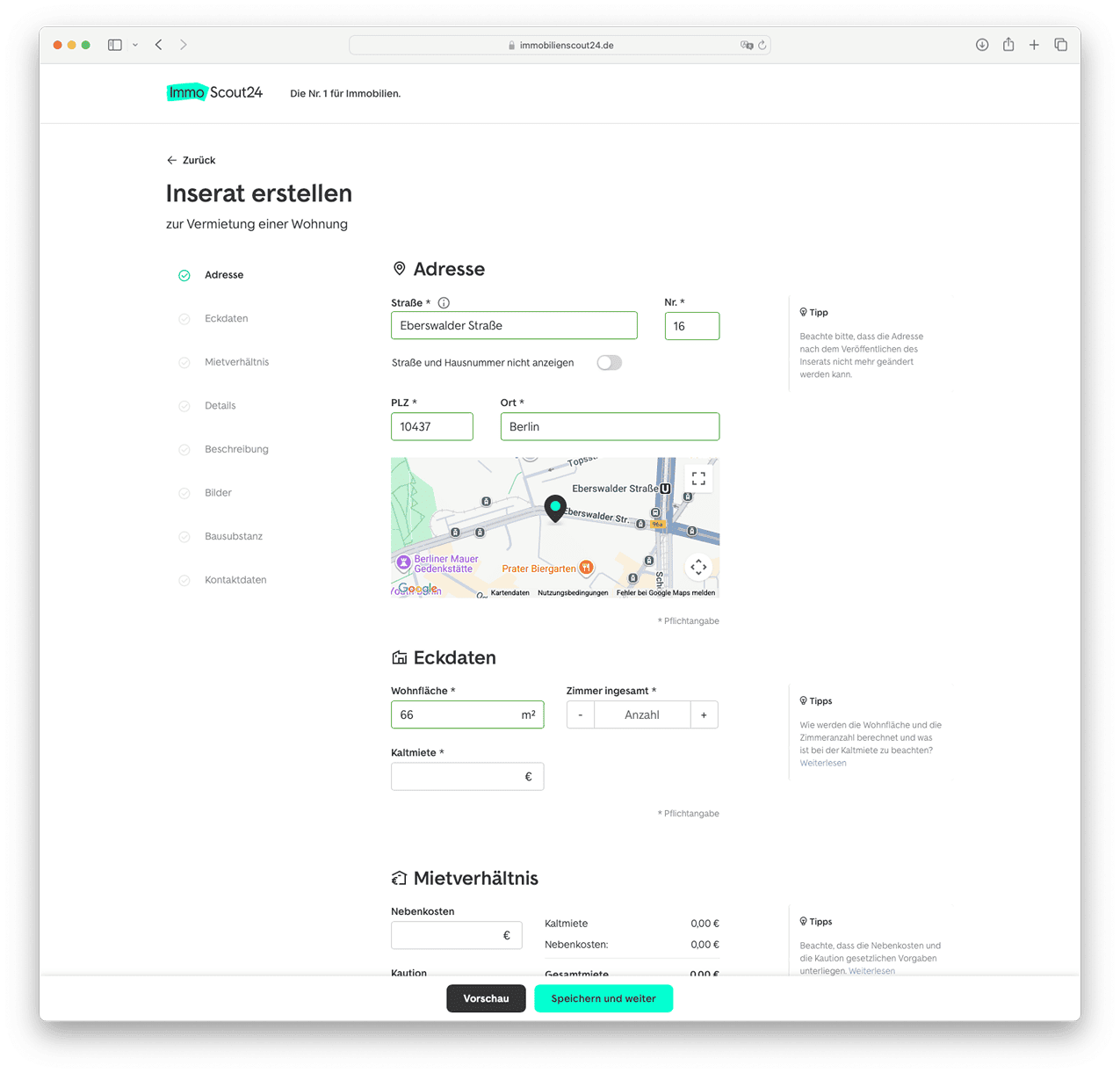Expand the map to fullscreen
Image resolution: width=1120 pixels, height=1073 pixels.
pyautogui.click(x=698, y=479)
